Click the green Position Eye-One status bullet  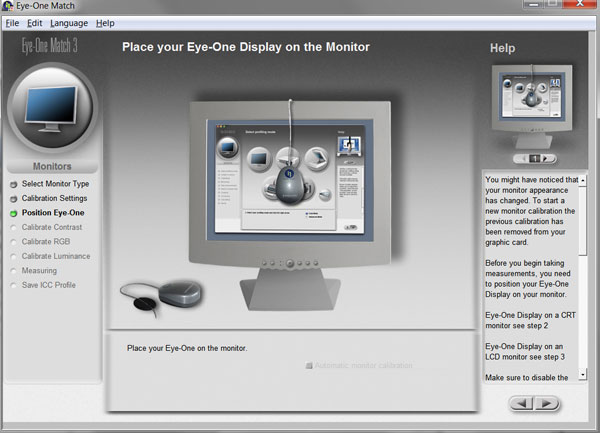[x=14, y=213]
